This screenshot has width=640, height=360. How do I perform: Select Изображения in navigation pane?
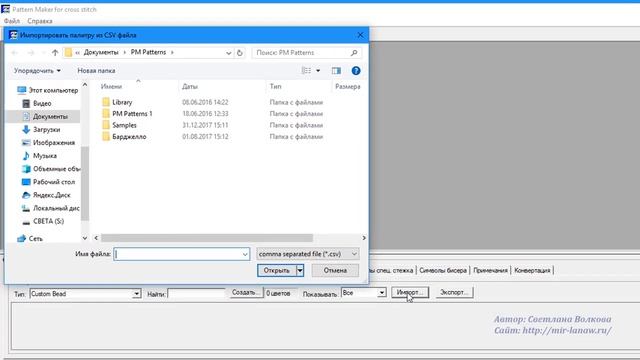tap(48, 142)
